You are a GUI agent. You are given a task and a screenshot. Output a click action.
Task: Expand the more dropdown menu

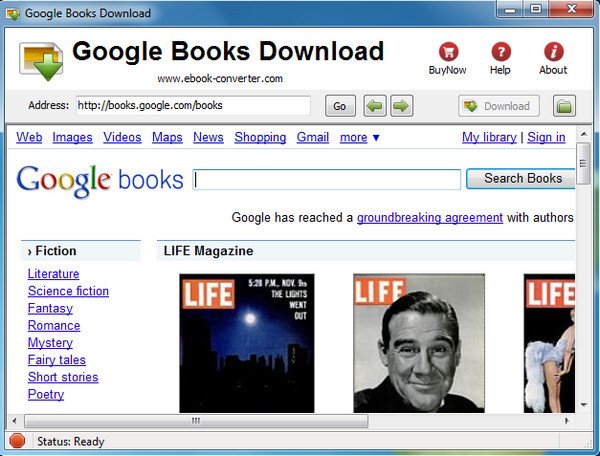(359, 137)
